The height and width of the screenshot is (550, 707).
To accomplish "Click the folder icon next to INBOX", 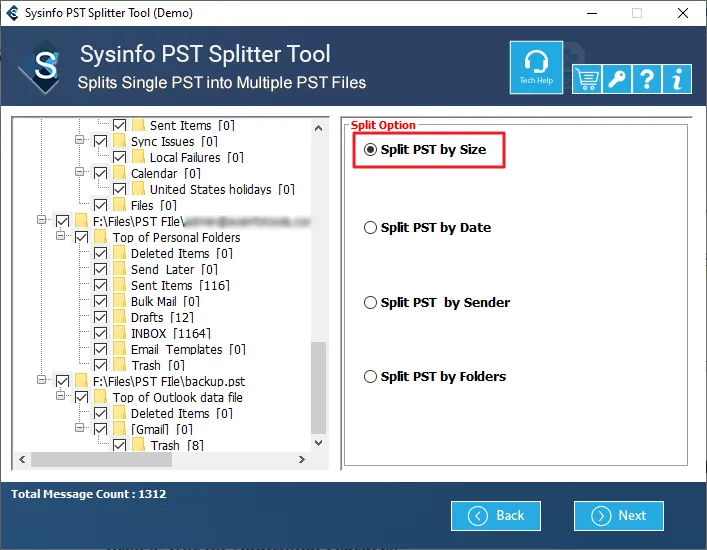I will [119, 334].
